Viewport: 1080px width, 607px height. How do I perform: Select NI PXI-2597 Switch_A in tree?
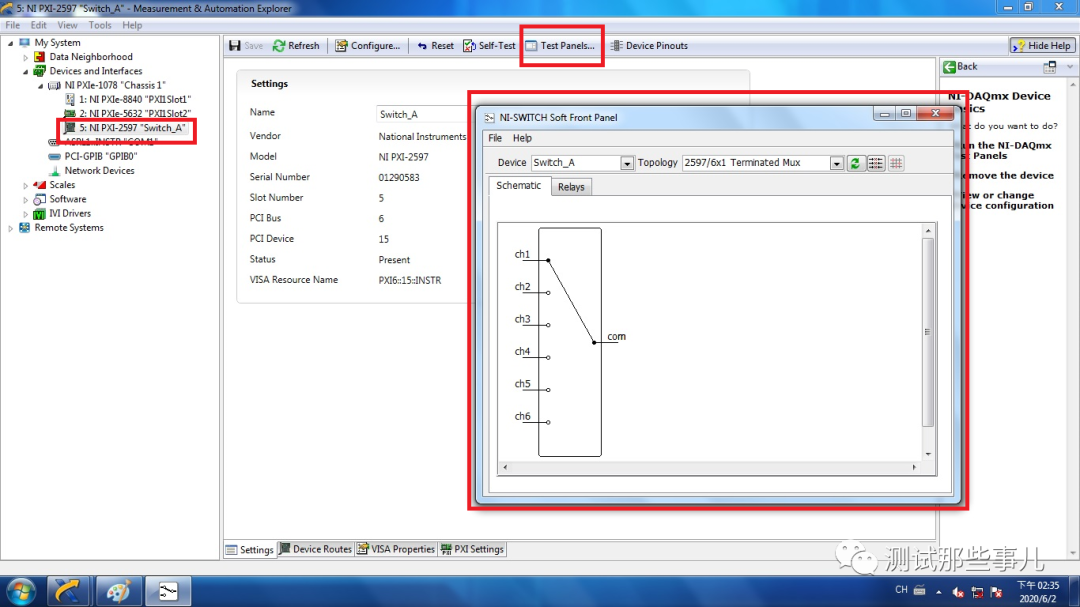(132, 128)
